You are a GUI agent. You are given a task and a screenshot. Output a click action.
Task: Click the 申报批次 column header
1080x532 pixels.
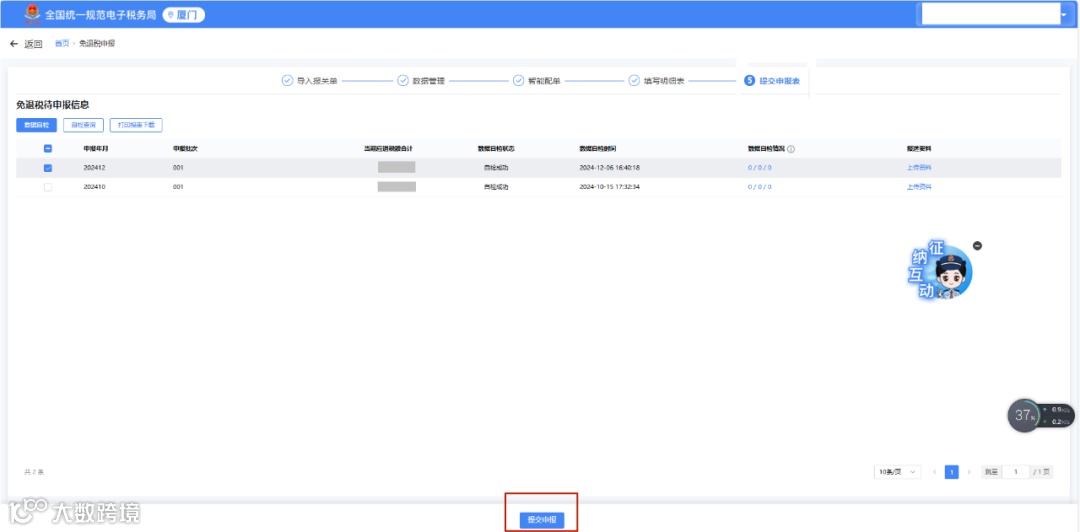pyautogui.click(x=185, y=149)
